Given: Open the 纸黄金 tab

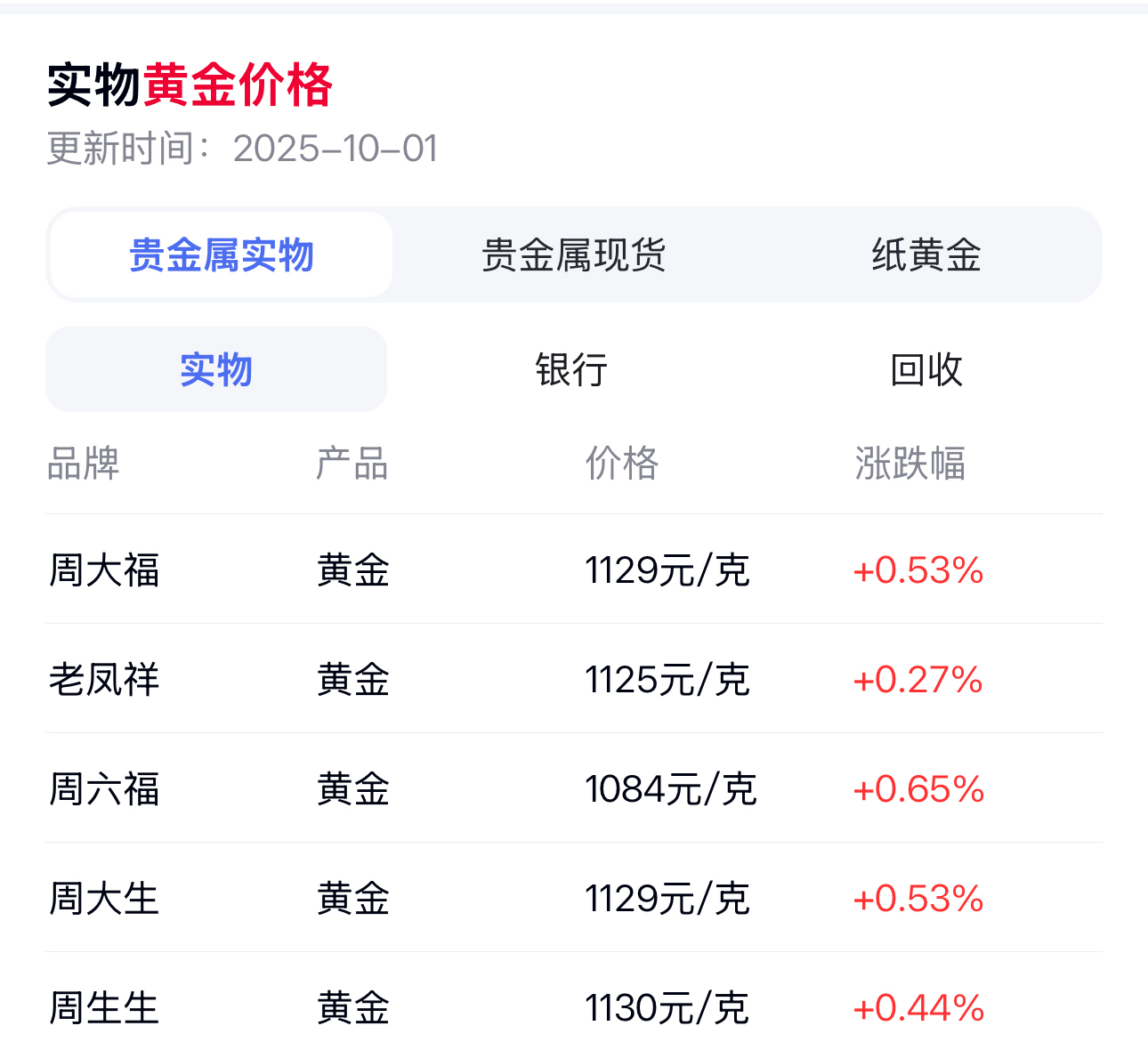Looking at the screenshot, I should [926, 255].
